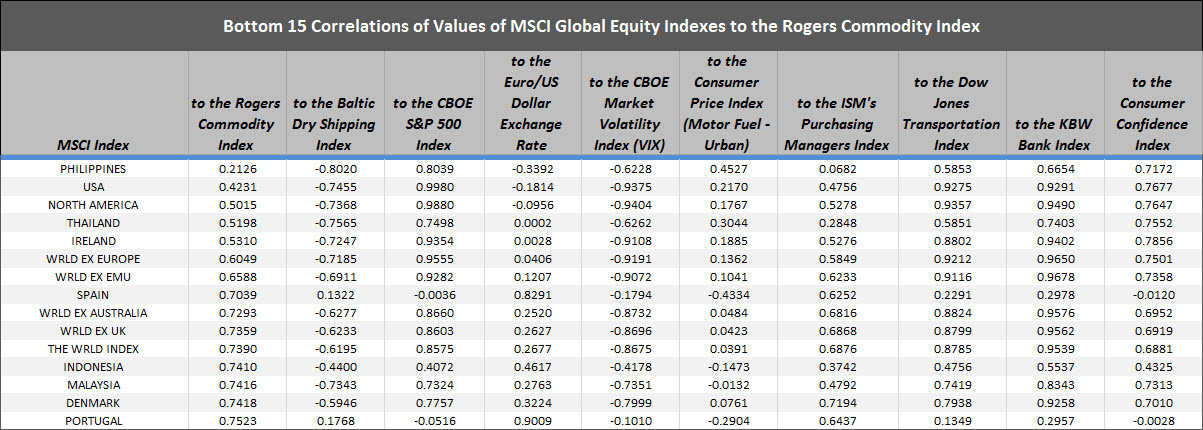Click Spain Consumer Confidence value -0.0120
The width and height of the screenshot is (1203, 430).
[1152, 295]
